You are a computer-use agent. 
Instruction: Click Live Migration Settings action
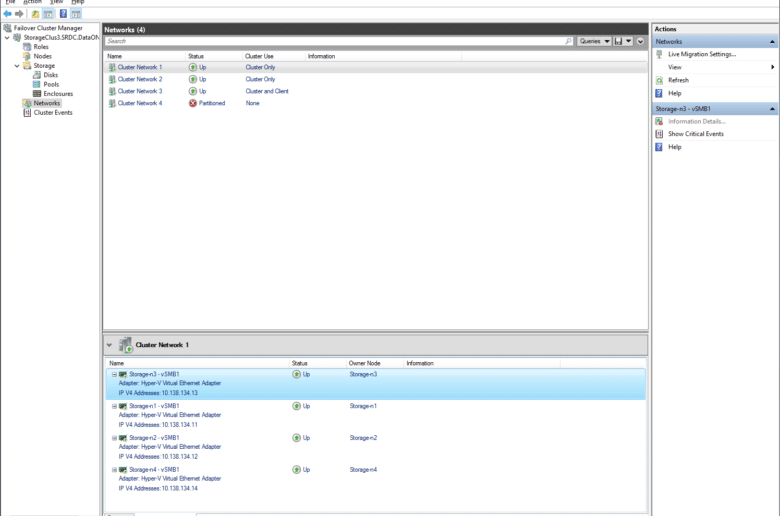(702, 54)
